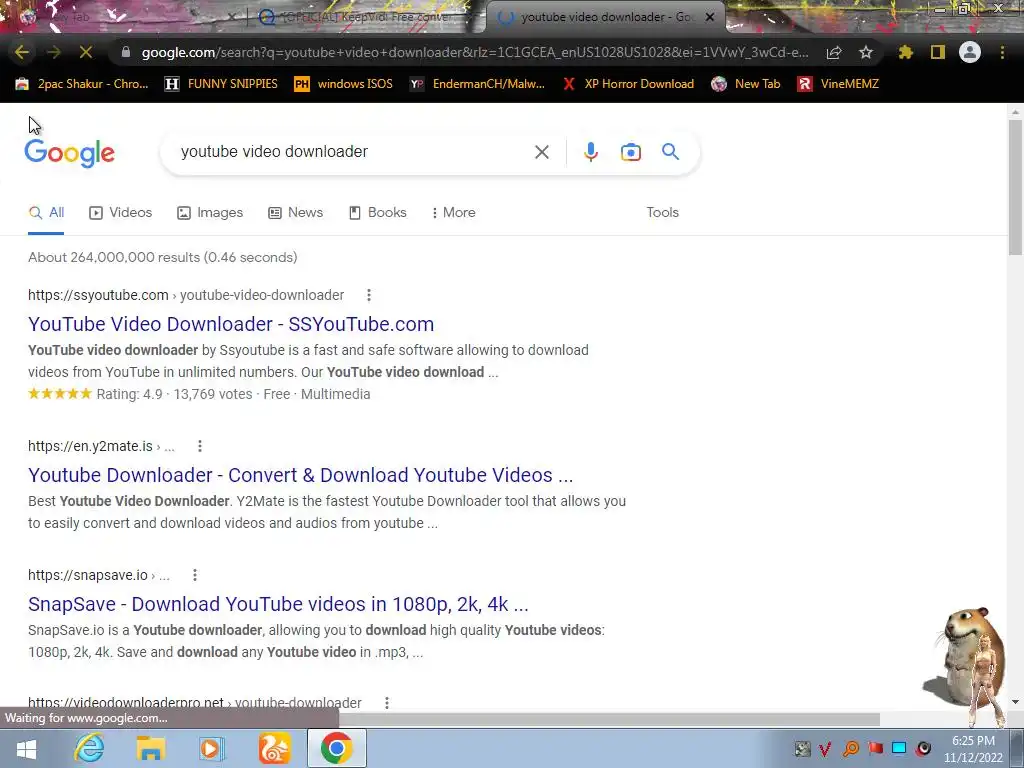Open Youtube Downloader - Convert & Download link
1024x768 pixels.
pos(300,475)
